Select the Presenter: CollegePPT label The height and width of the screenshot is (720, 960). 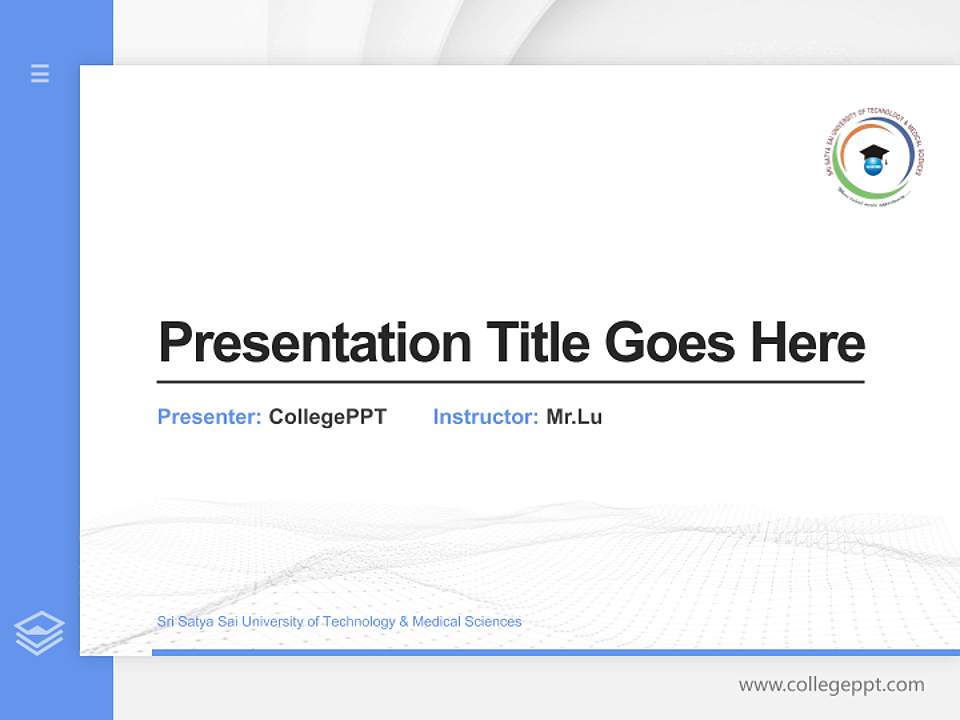(271, 417)
